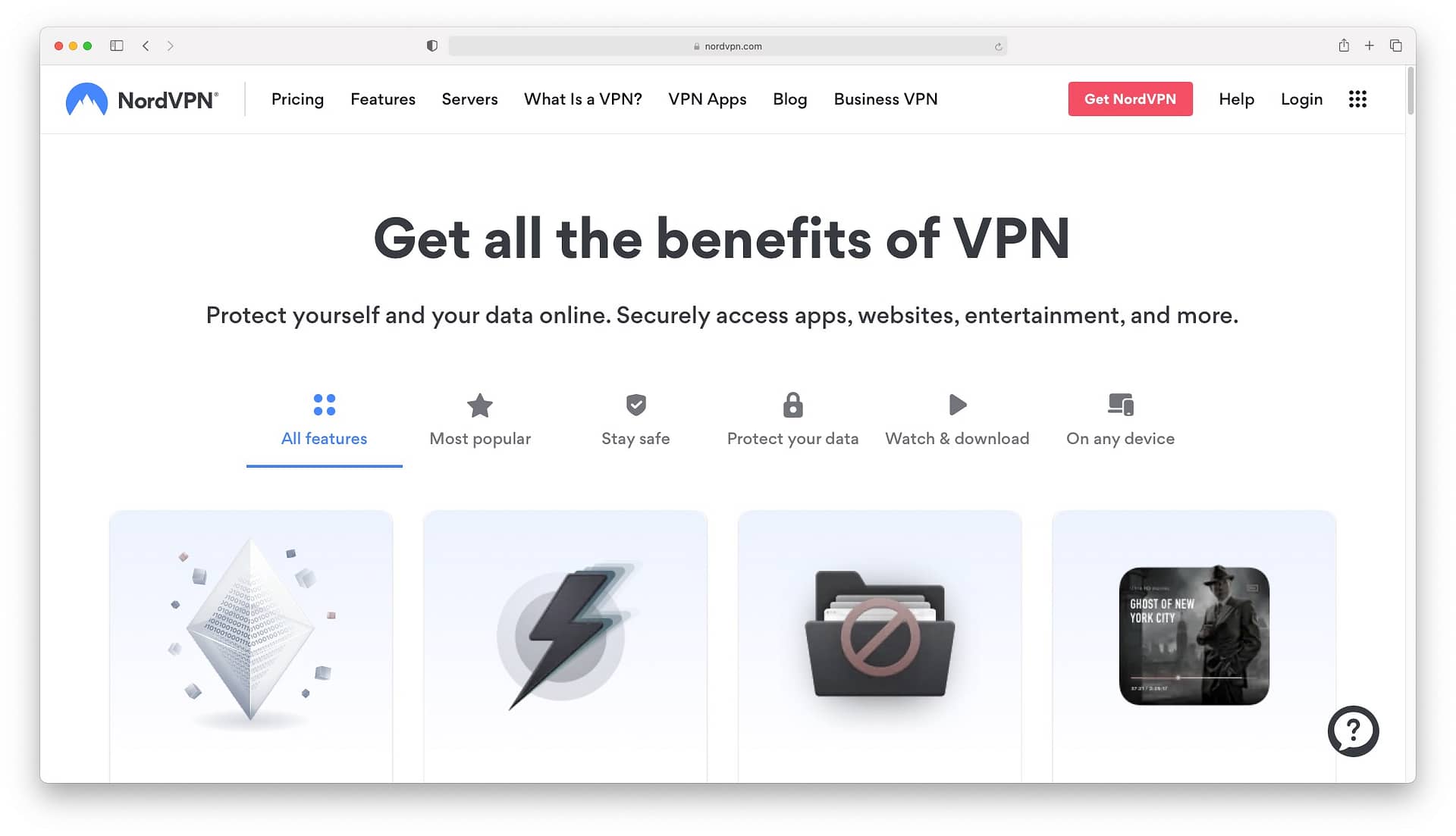Click the nordvpn.com address bar

[x=727, y=46]
